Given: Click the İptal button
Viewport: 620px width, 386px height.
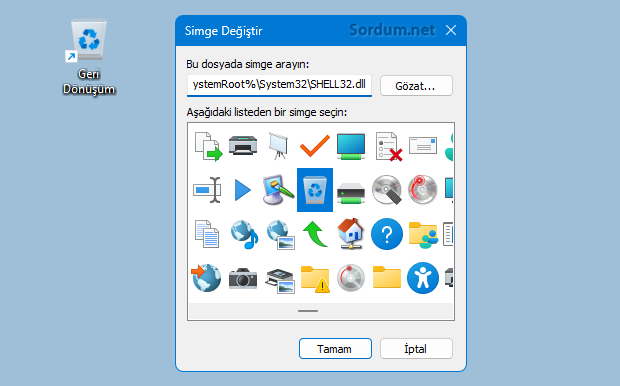Looking at the screenshot, I should (416, 348).
